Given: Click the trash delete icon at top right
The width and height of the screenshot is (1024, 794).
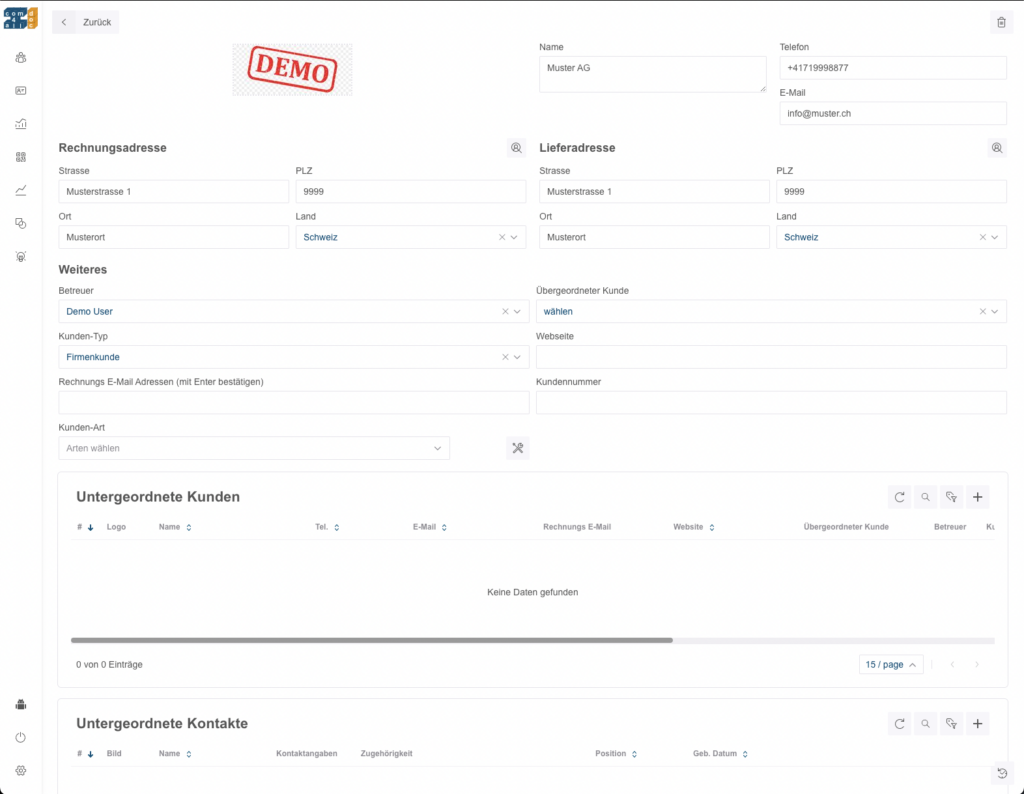Looking at the screenshot, I should click(x=1001, y=22).
